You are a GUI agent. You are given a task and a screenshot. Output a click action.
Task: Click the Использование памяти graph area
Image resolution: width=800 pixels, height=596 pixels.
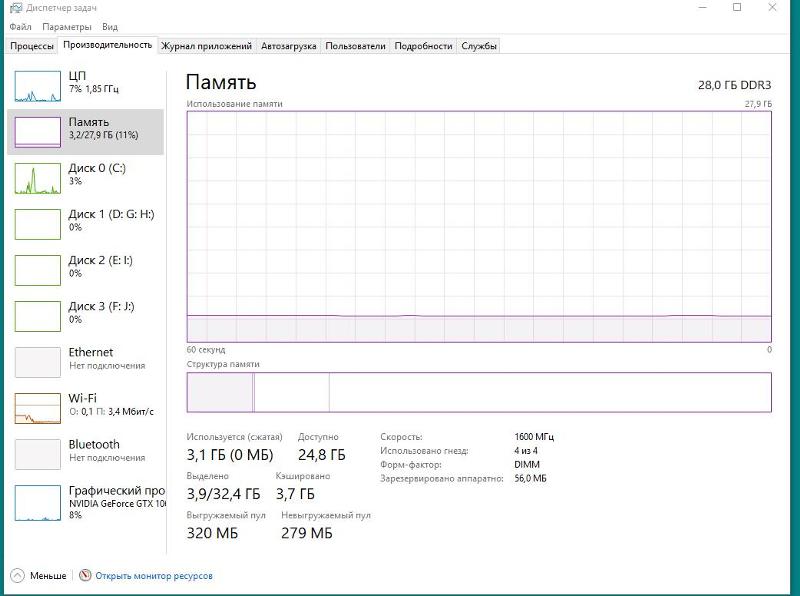(479, 227)
